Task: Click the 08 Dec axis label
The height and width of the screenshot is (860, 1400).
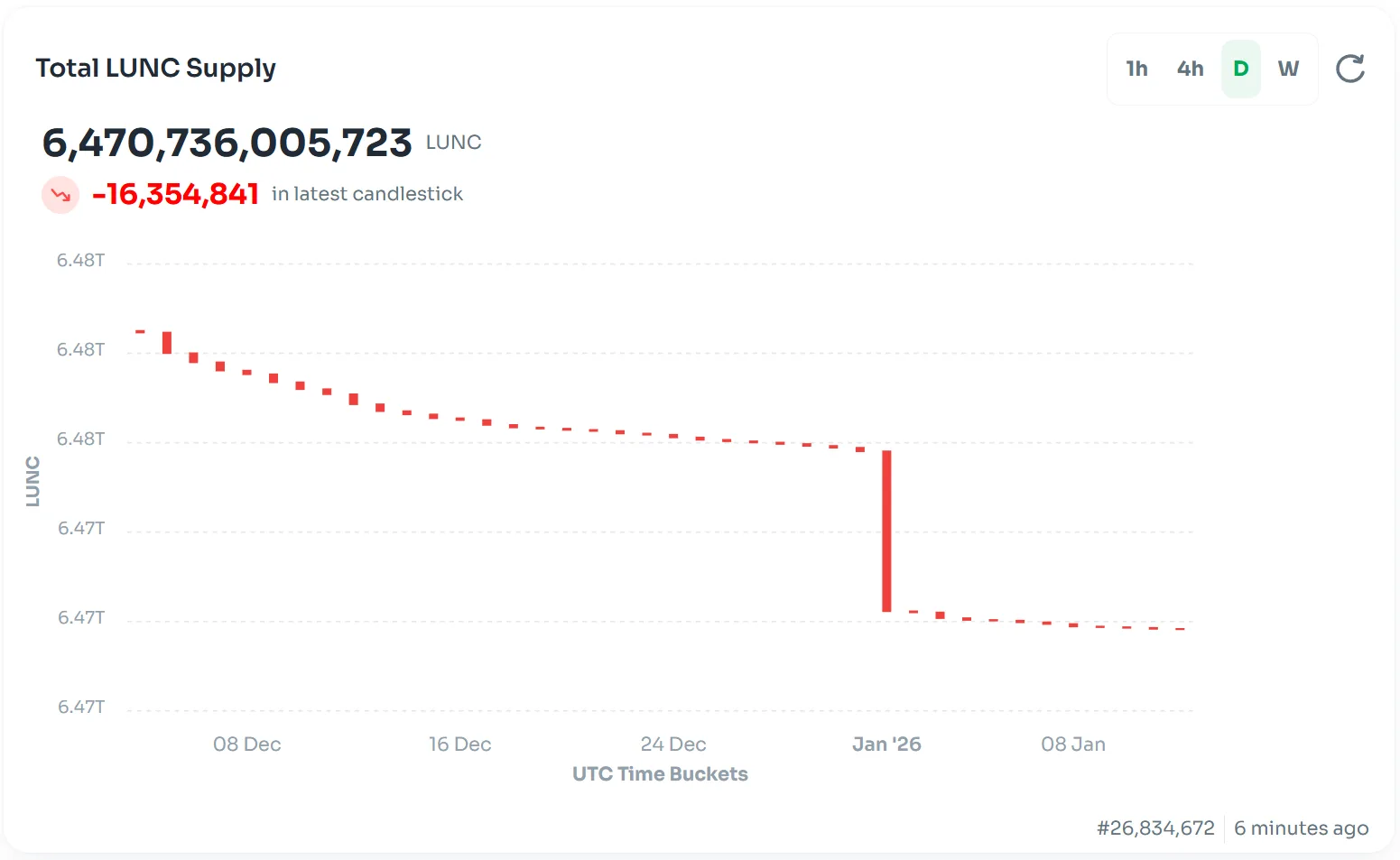Action: 246,744
